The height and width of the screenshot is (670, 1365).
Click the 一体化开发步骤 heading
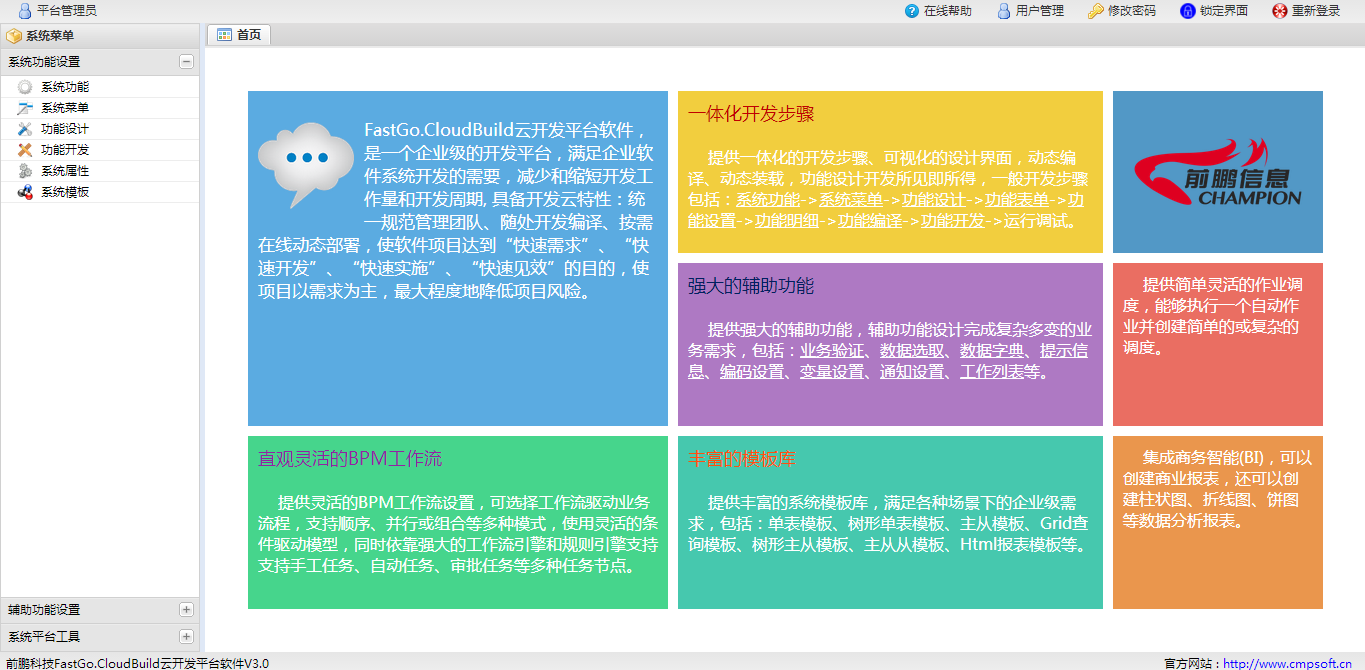coord(751,114)
